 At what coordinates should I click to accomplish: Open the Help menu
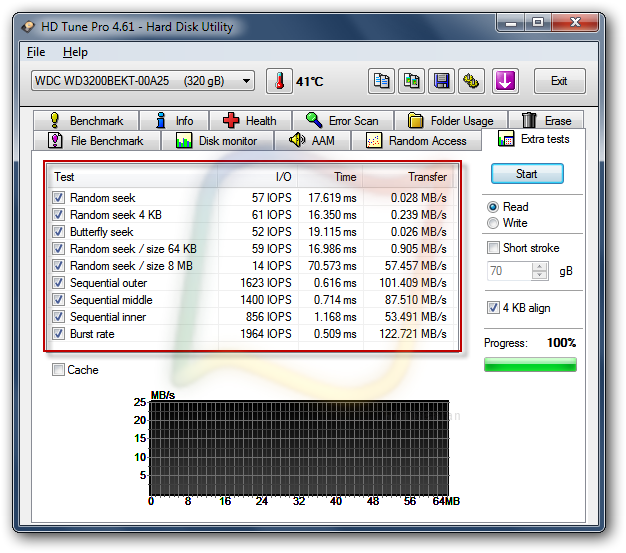pyautogui.click(x=75, y=52)
